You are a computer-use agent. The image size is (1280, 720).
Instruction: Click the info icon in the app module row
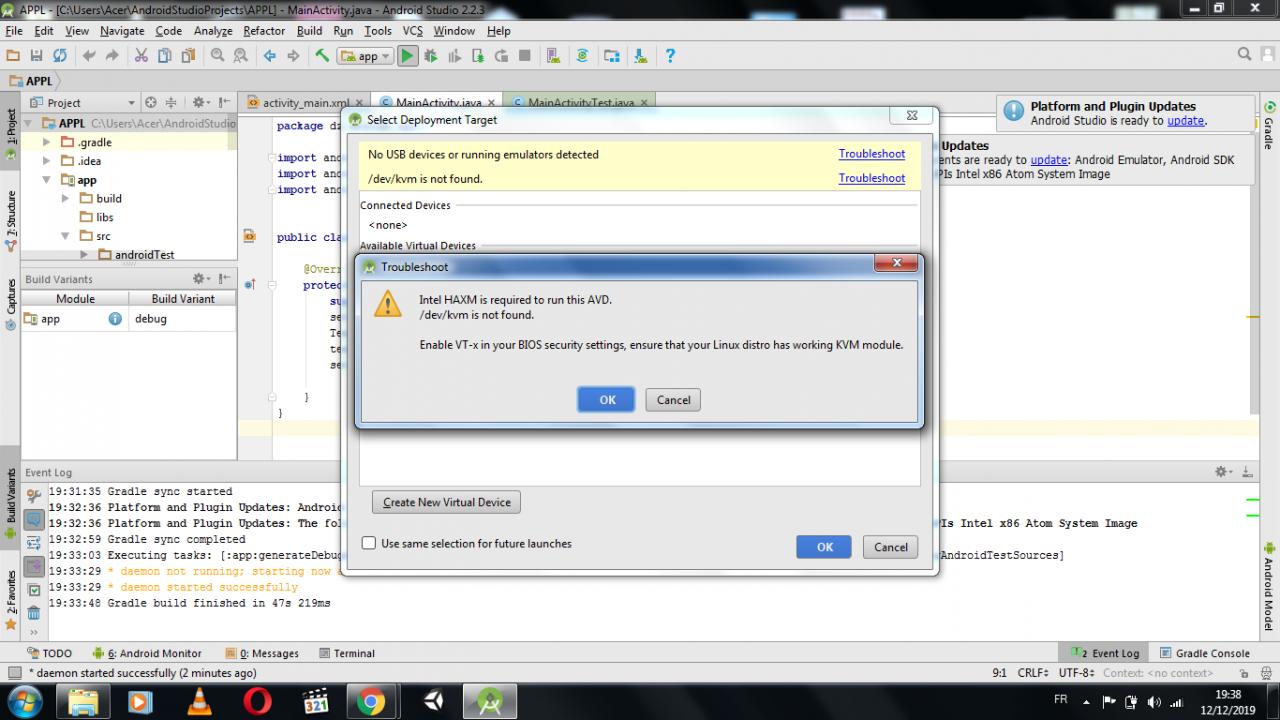point(115,319)
